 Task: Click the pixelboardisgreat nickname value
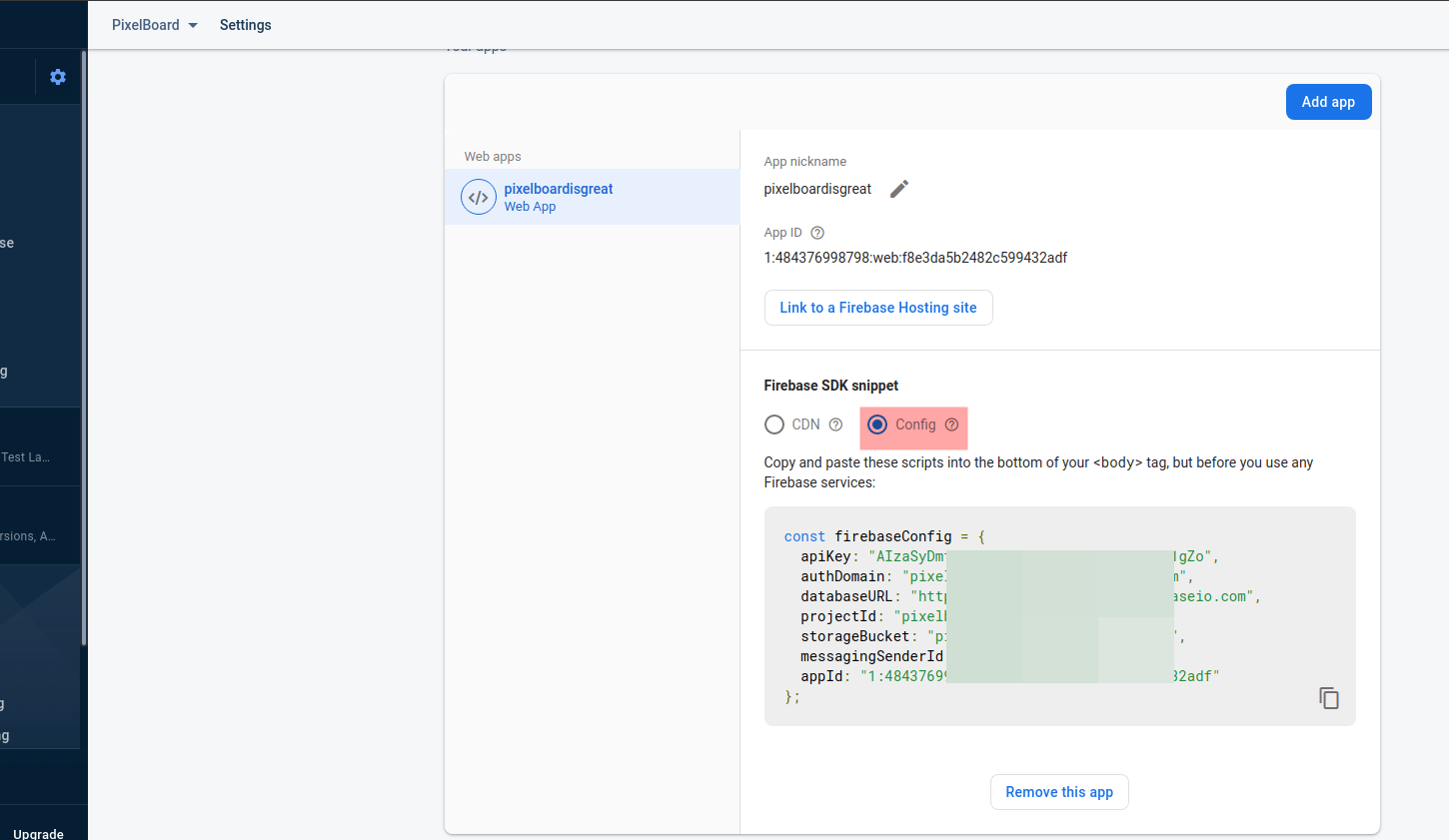[817, 189]
